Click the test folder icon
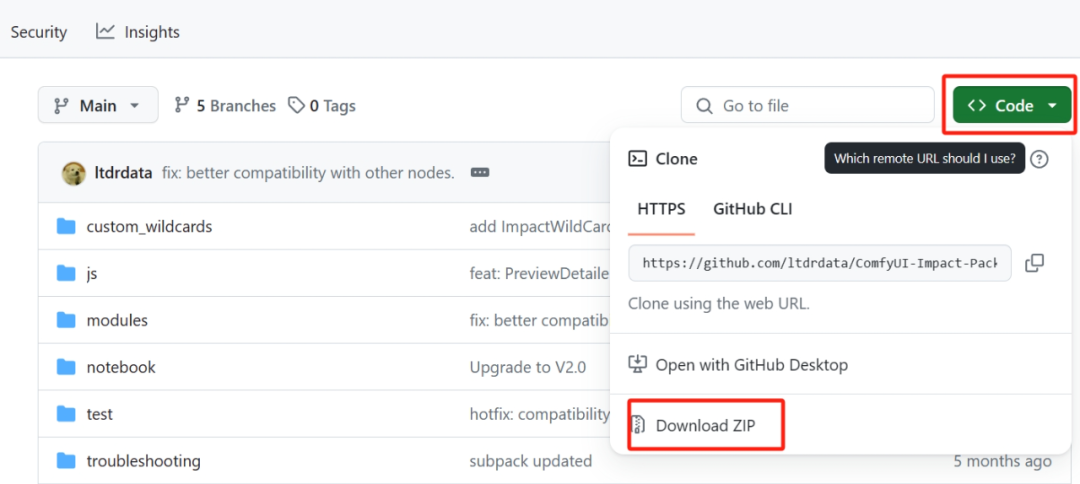Screen dimensions: 1080x484 (66, 414)
